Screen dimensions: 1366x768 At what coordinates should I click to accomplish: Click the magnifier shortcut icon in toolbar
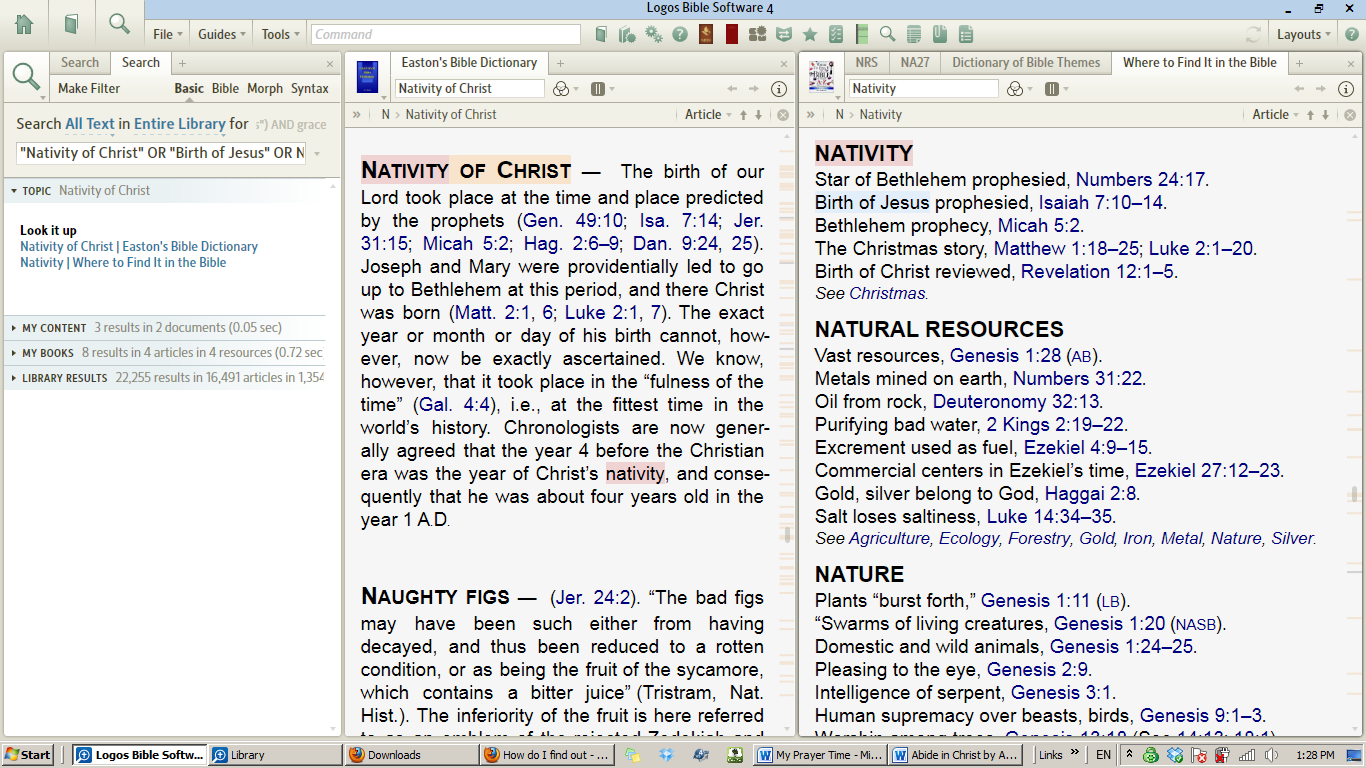click(x=887, y=35)
